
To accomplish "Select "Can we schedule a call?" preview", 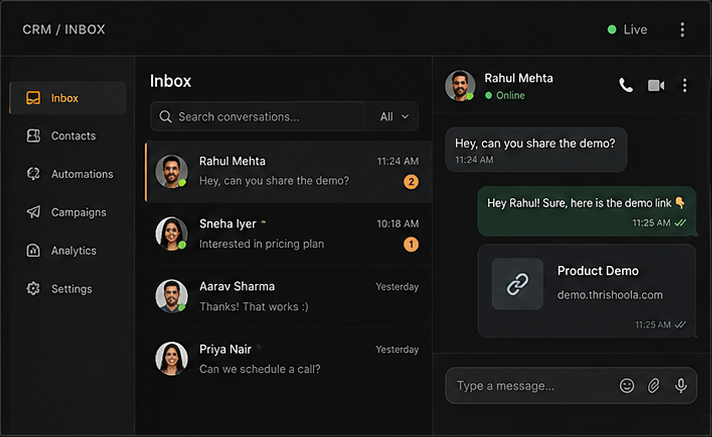I will 260,369.
